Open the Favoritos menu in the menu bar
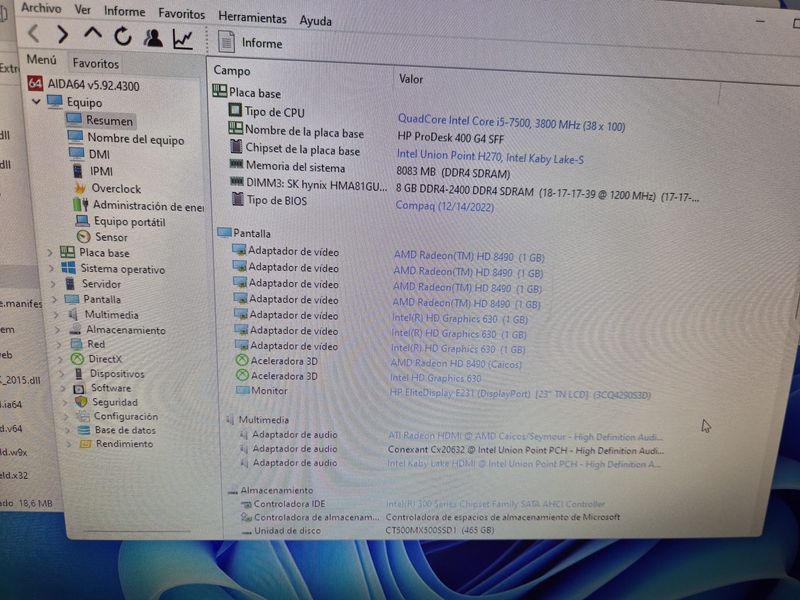 click(x=182, y=14)
